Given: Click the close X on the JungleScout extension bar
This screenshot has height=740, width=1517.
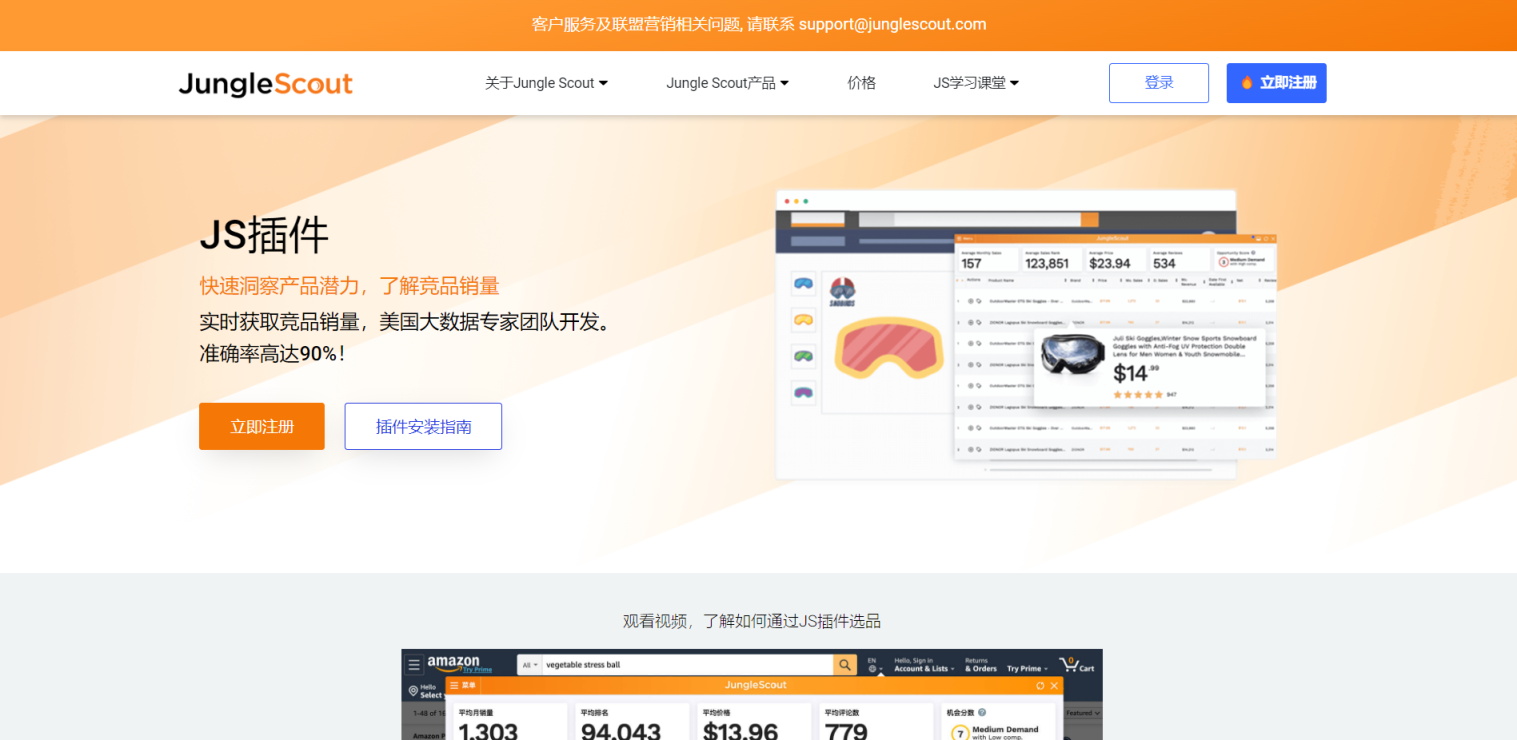Looking at the screenshot, I should [x=1054, y=685].
